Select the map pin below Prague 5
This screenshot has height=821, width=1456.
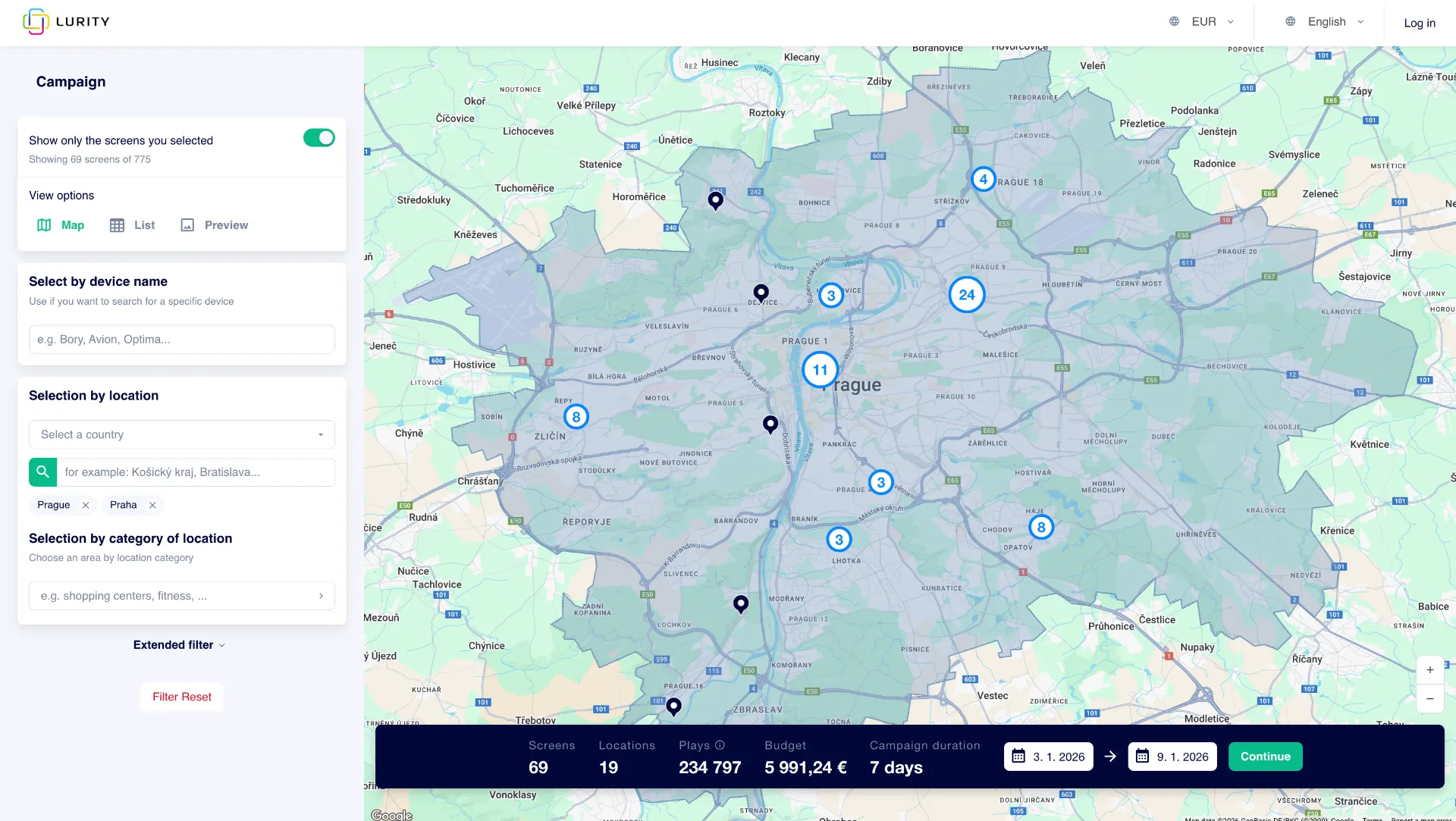click(770, 425)
